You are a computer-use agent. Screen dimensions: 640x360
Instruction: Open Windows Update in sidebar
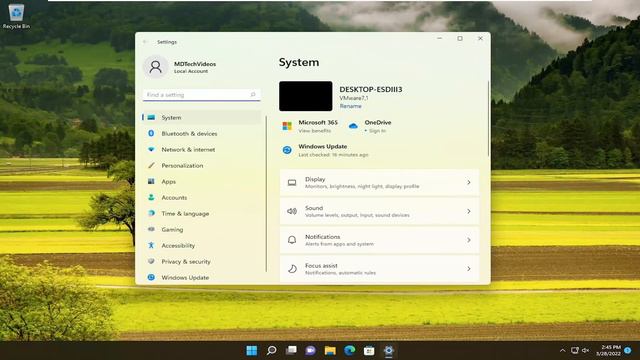pyautogui.click(x=202, y=277)
